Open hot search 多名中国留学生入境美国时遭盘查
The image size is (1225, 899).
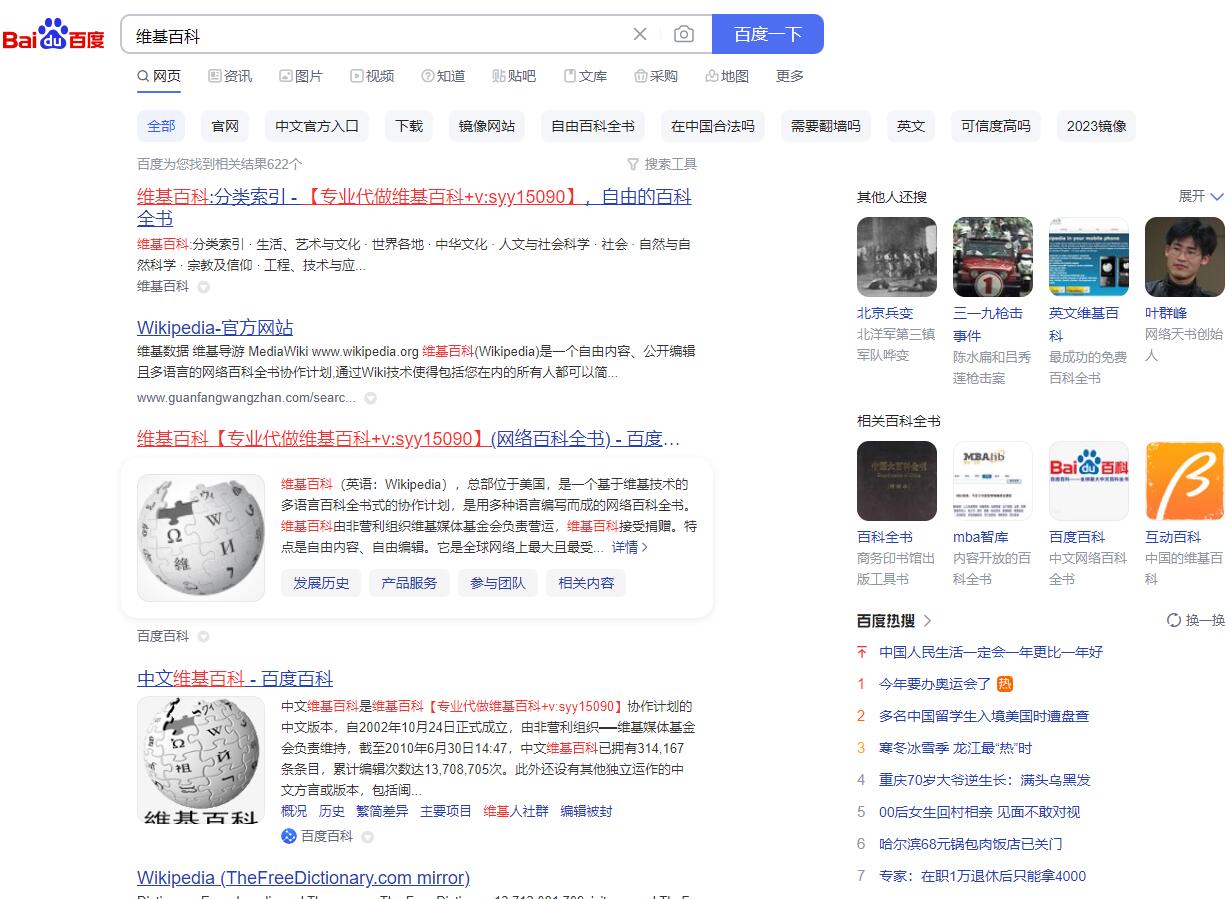pyautogui.click(x=984, y=716)
